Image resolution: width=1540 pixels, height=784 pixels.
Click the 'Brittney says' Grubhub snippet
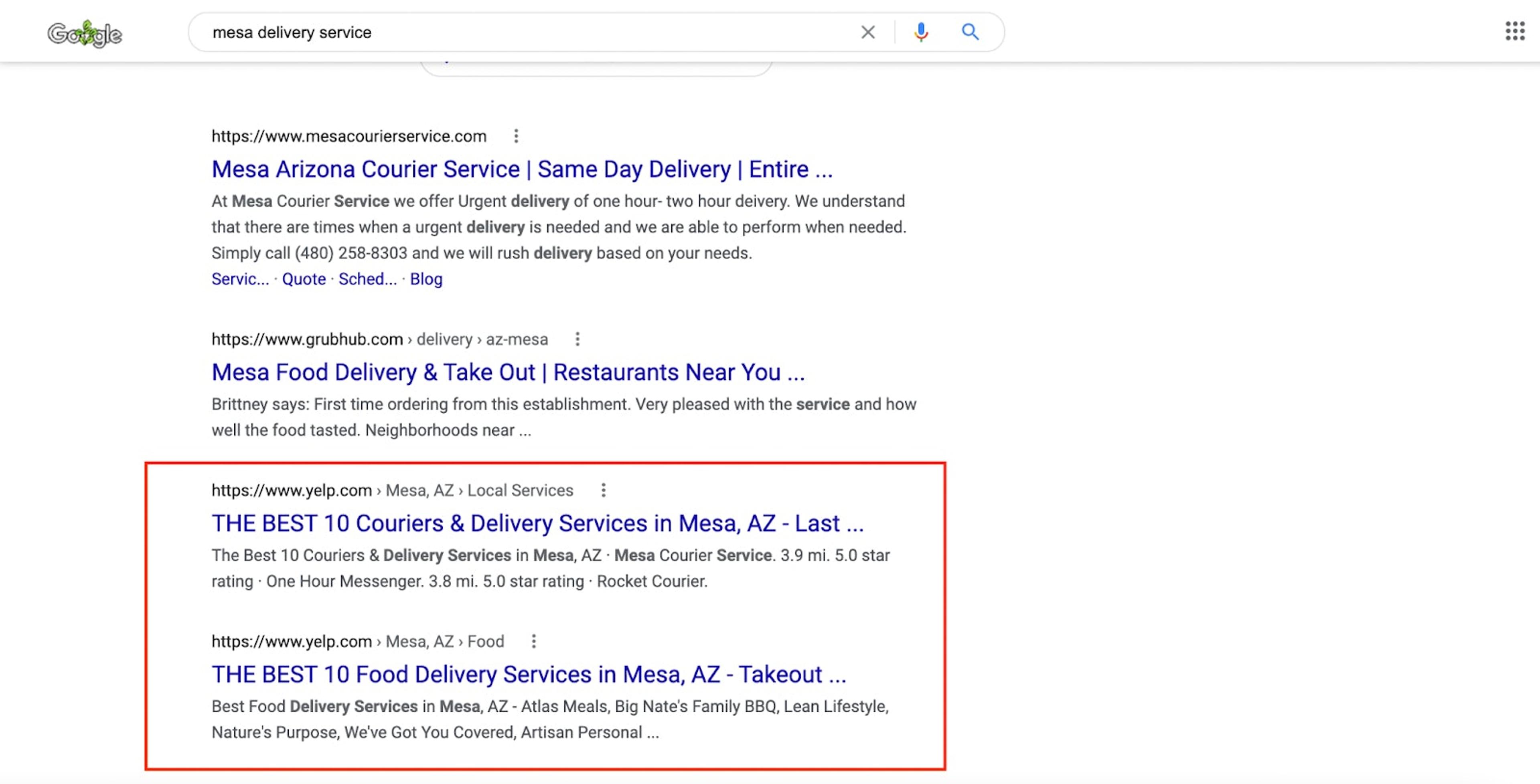click(x=564, y=418)
